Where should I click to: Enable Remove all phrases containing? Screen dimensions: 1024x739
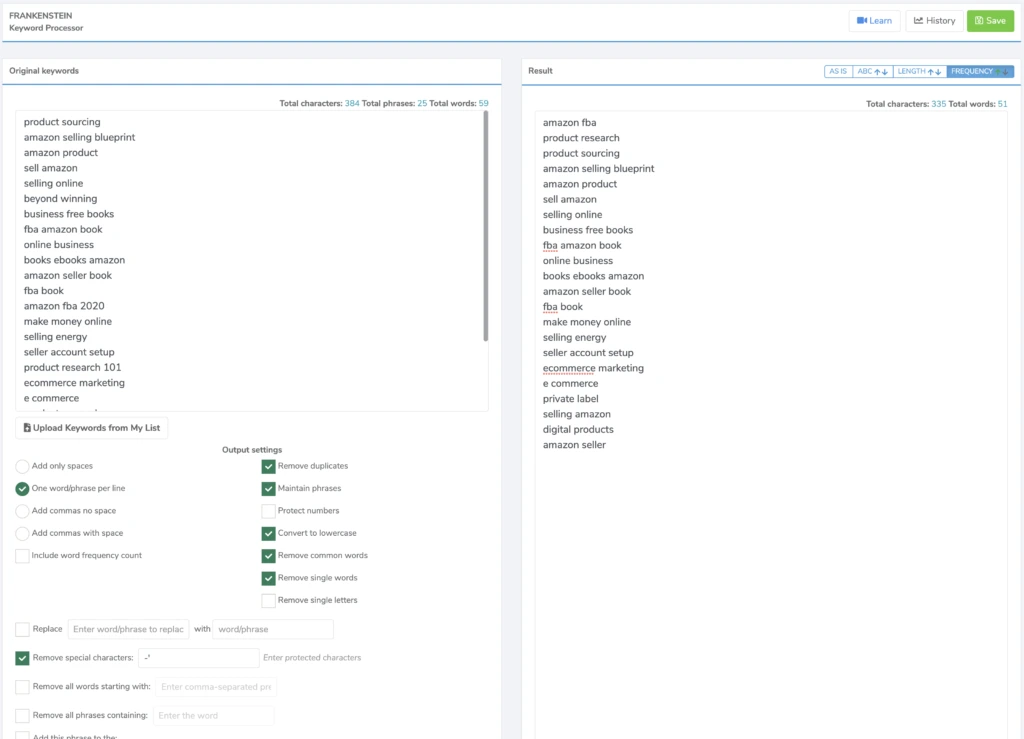[22, 715]
